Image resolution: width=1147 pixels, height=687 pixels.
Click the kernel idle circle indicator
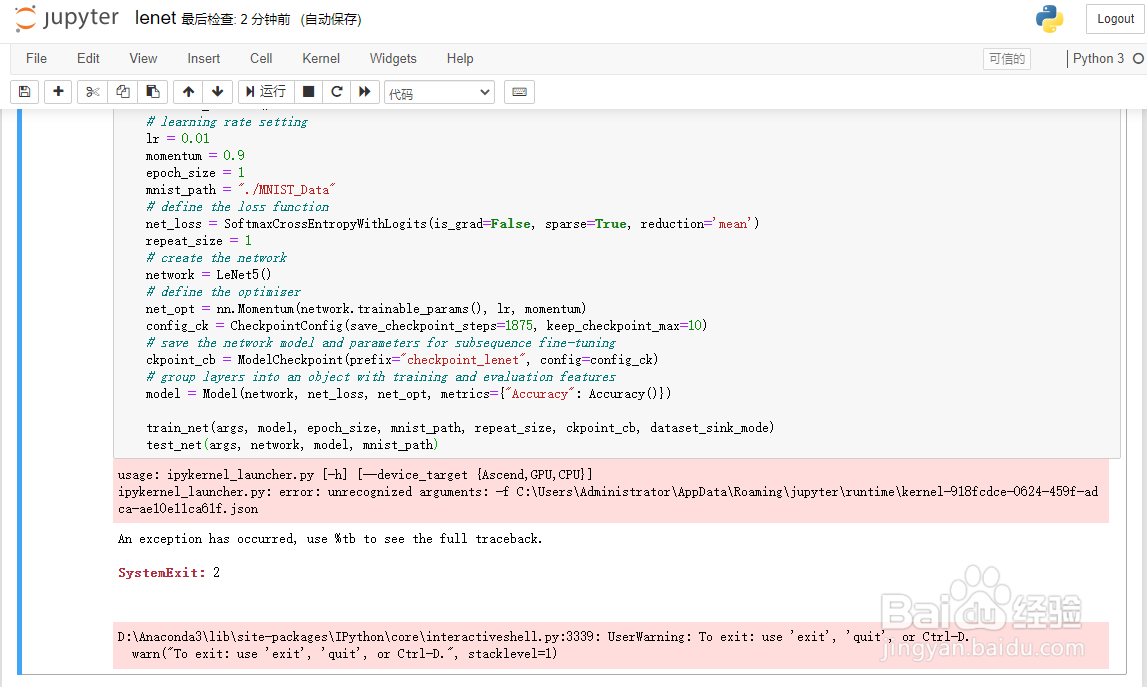pos(1138,59)
